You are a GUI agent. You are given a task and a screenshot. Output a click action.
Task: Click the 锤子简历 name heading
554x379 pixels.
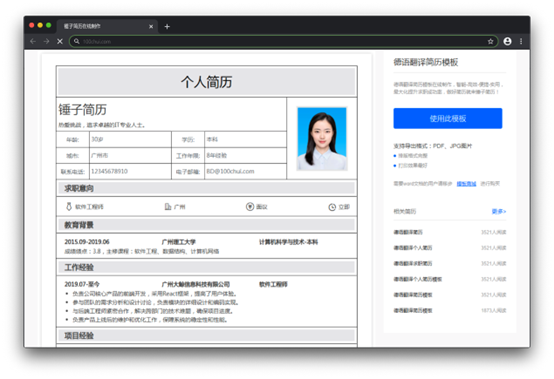82,109
